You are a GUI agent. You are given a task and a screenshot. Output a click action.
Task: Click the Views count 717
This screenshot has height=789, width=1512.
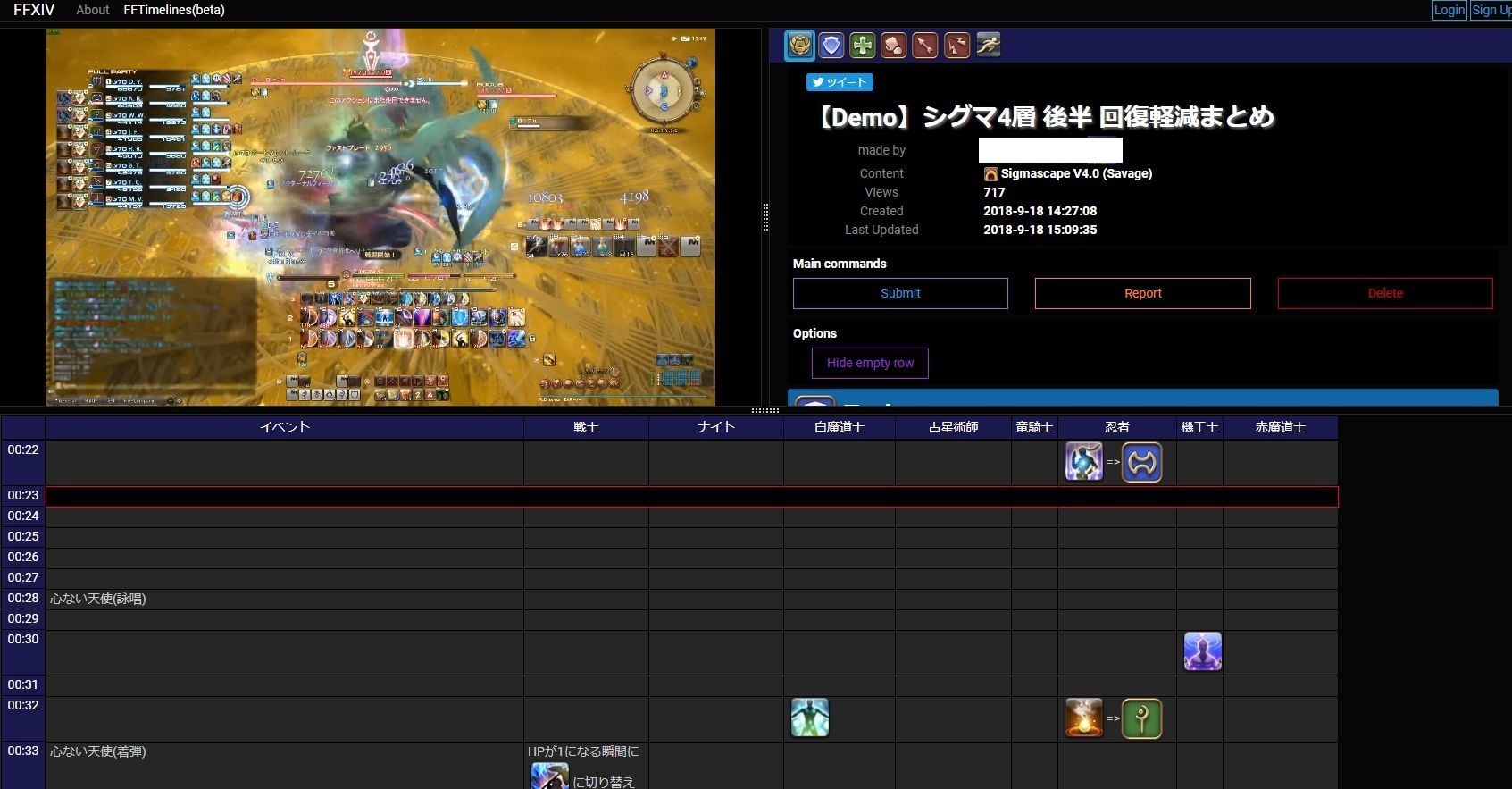[994, 192]
